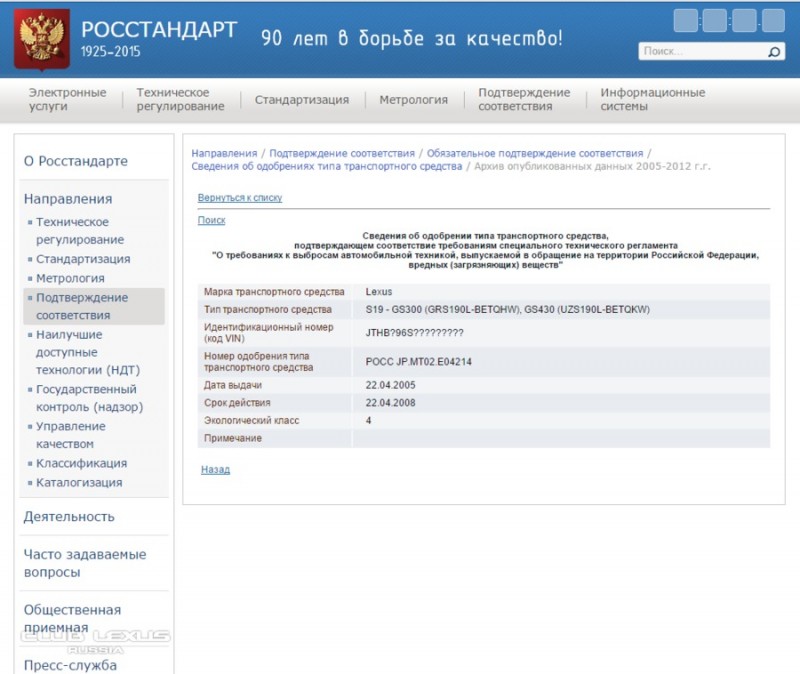Open Наилучшие доступные технологии (НДТ)

coord(88,352)
